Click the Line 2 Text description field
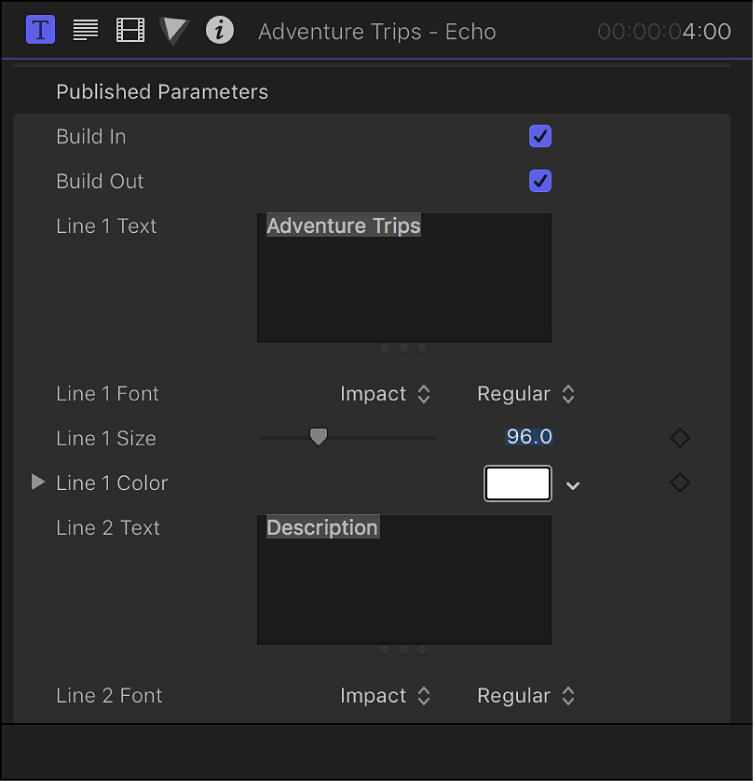Image resolution: width=755 pixels, height=781 pixels. [404, 580]
